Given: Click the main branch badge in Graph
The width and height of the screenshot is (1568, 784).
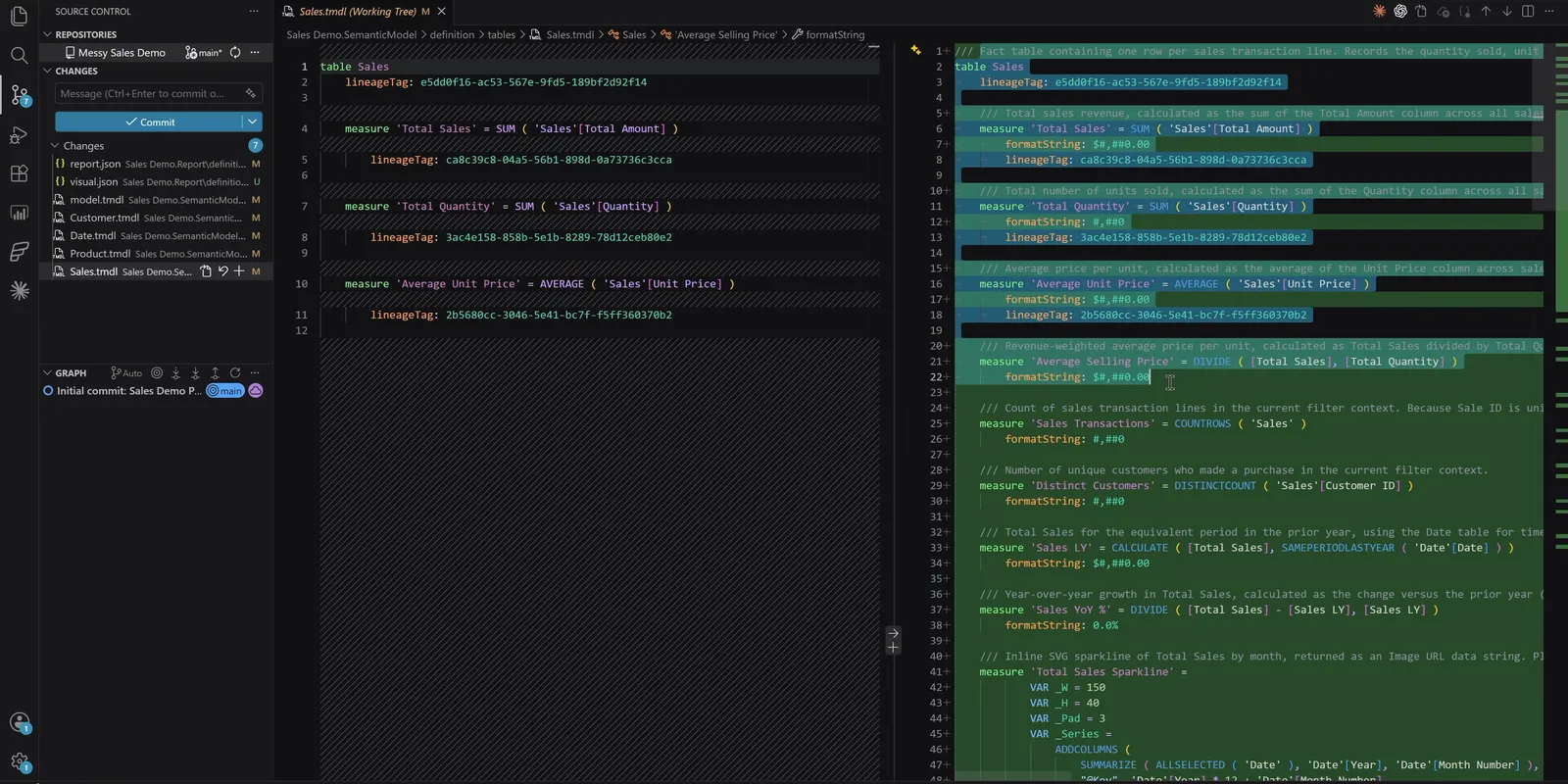Looking at the screenshot, I should 224,391.
